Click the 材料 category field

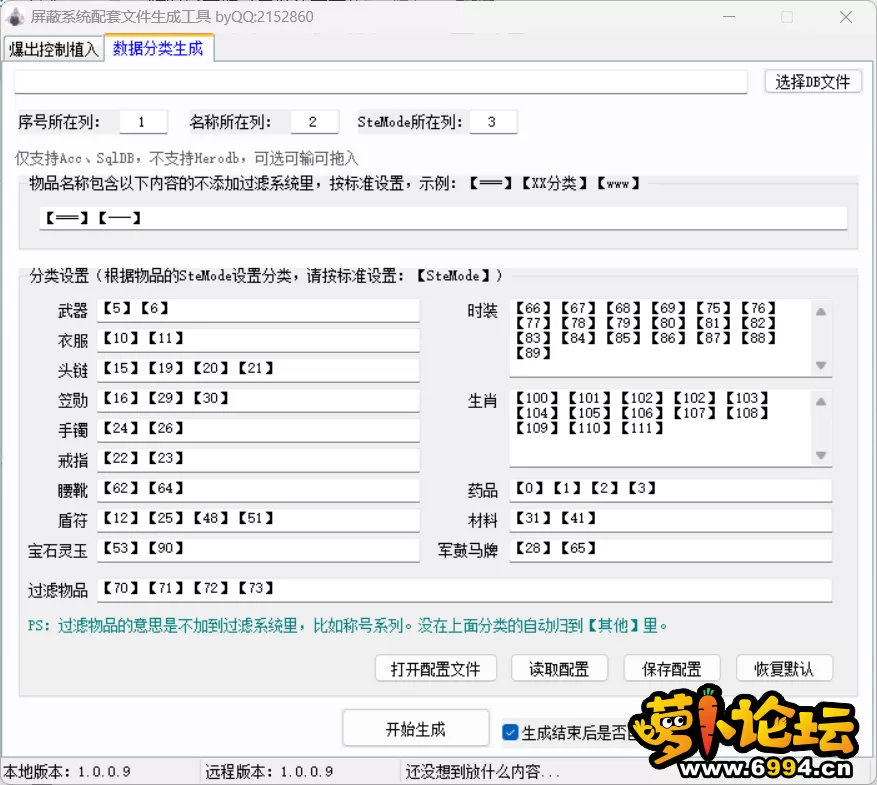(671, 520)
